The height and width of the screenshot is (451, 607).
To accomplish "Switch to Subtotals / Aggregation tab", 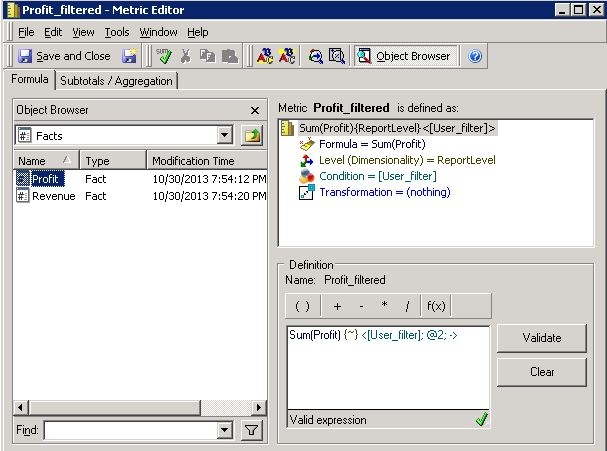I will click(116, 81).
